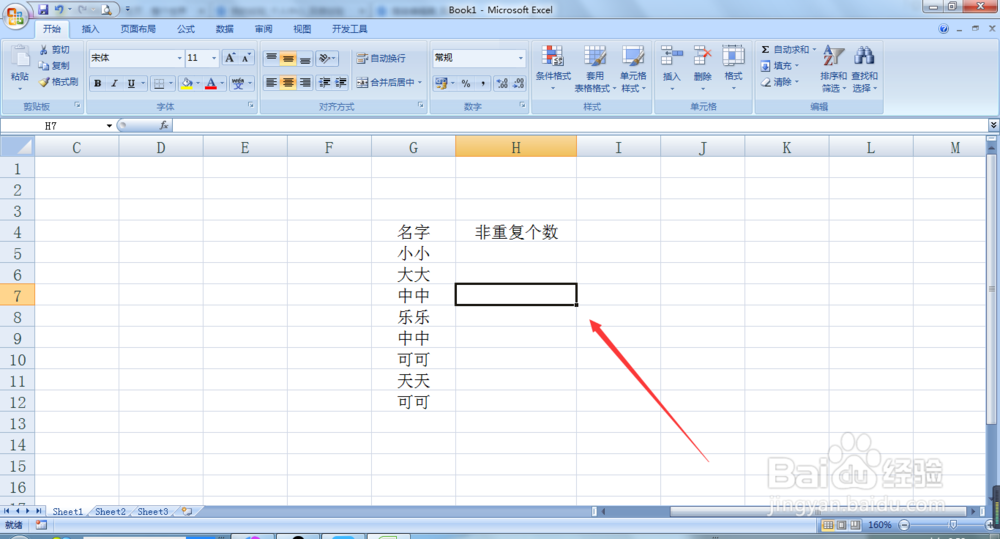Align text left
The image size is (1000, 539).
pyautogui.click(x=272, y=82)
